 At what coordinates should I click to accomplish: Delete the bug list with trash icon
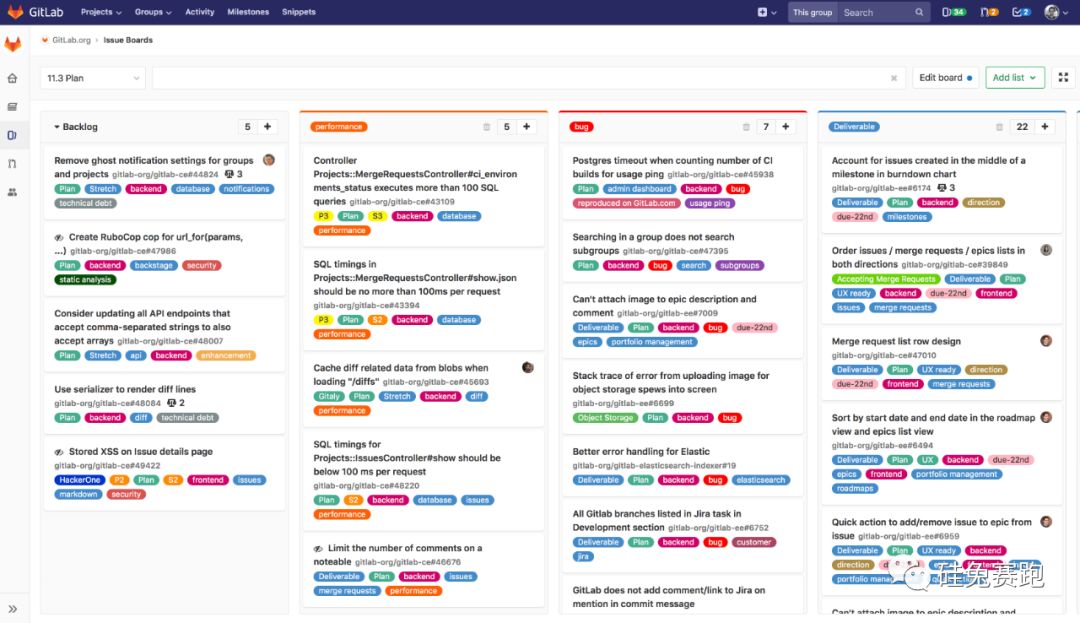point(746,127)
